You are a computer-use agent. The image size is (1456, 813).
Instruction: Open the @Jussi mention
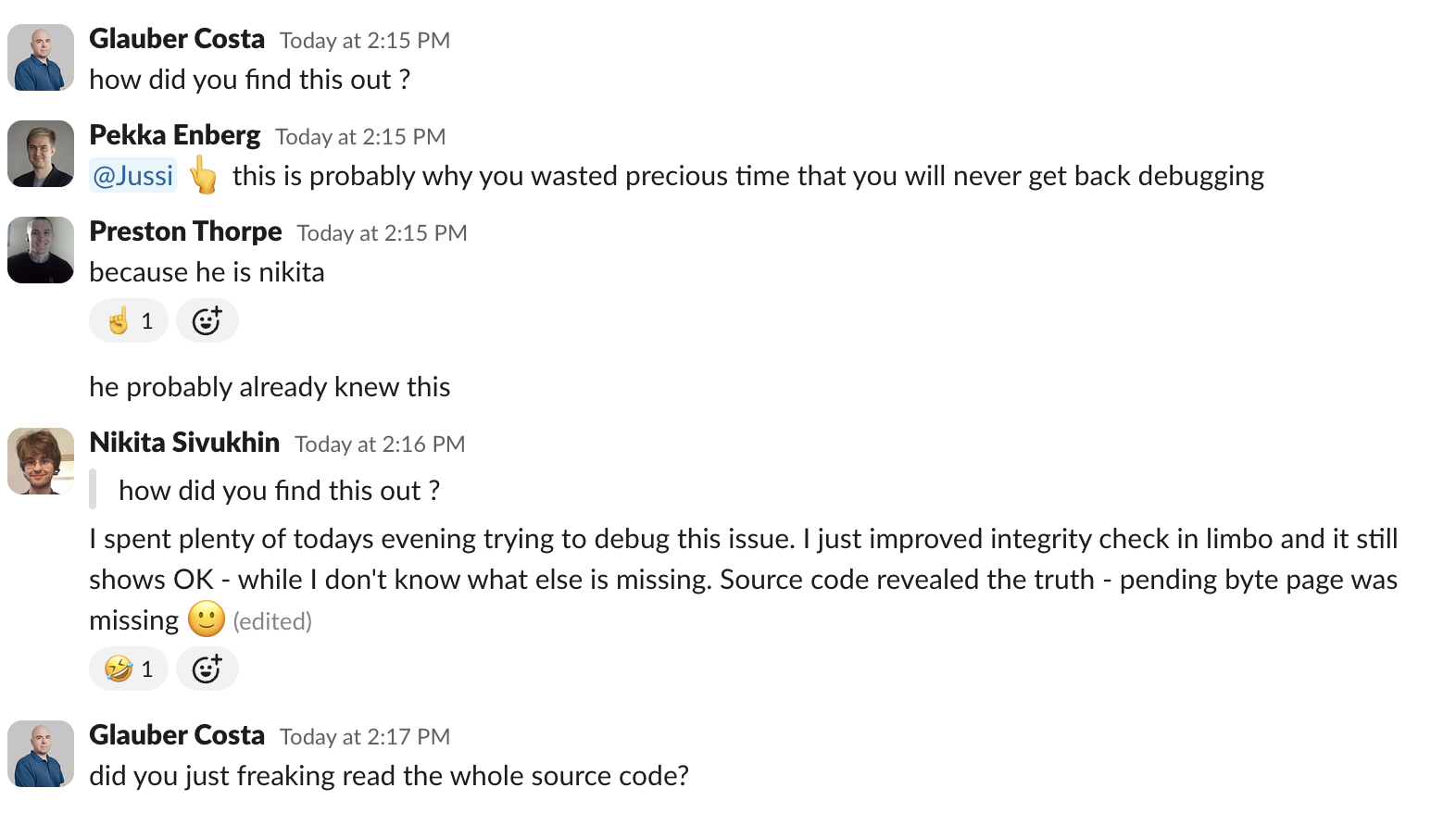(133, 176)
